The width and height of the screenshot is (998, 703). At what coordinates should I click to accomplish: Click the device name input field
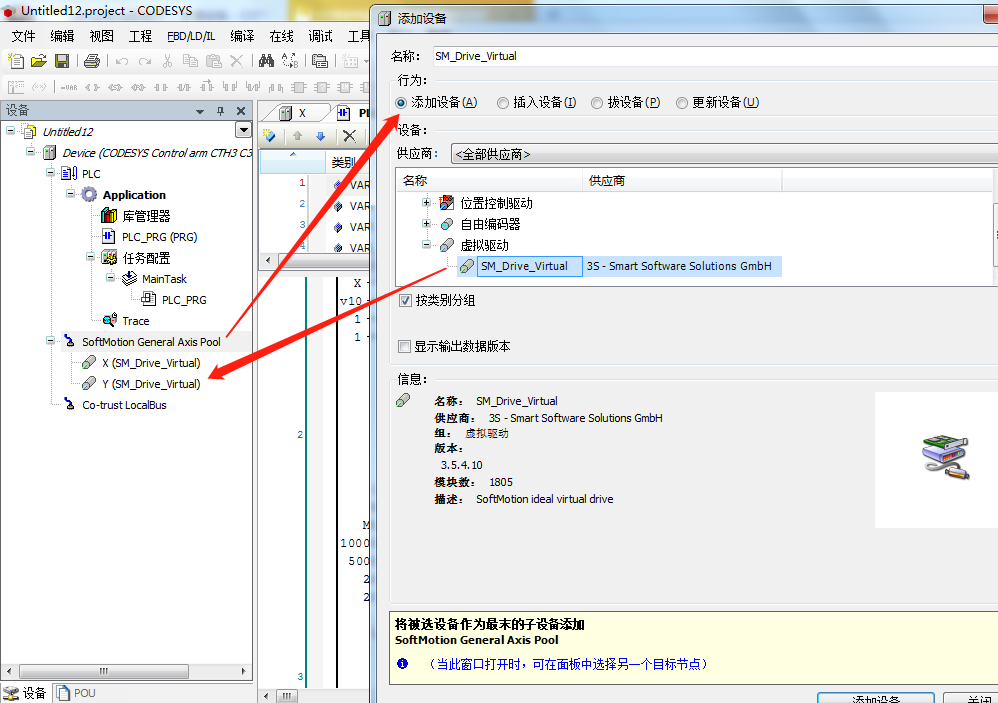pos(715,56)
